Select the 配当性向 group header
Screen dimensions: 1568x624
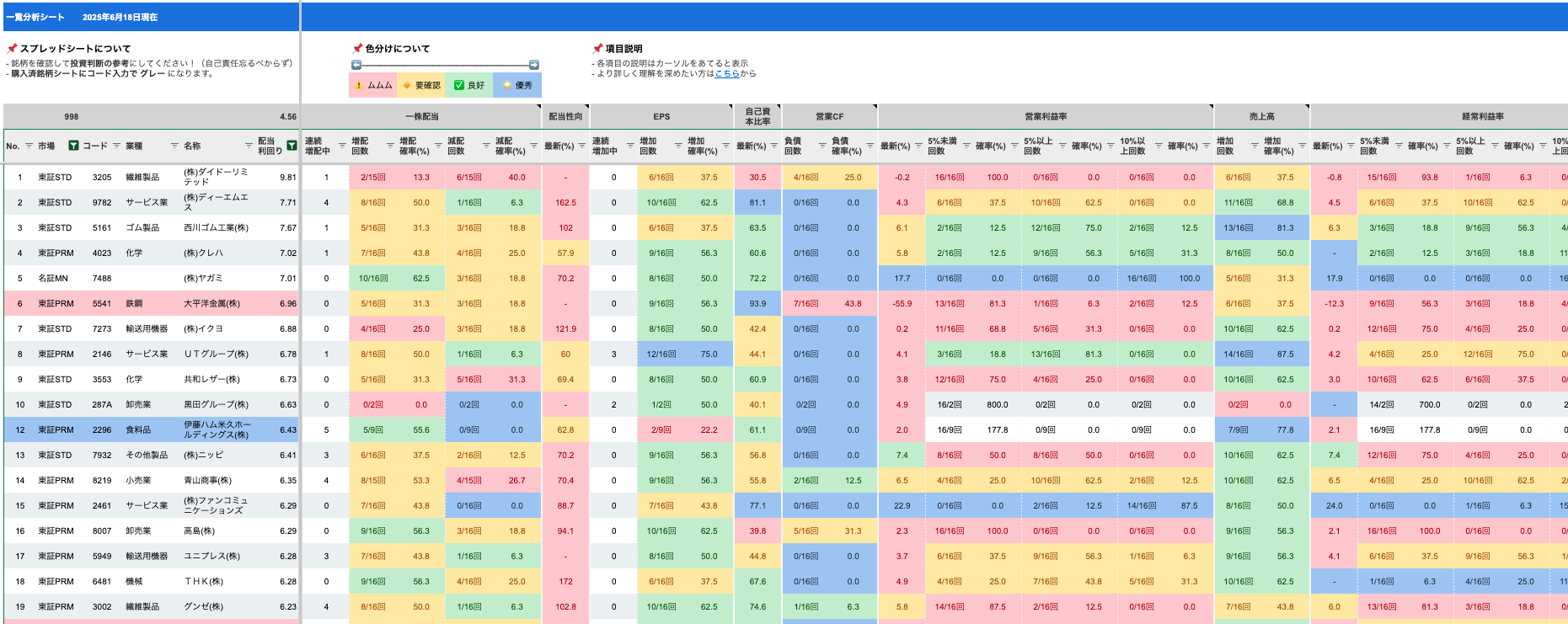565,116
